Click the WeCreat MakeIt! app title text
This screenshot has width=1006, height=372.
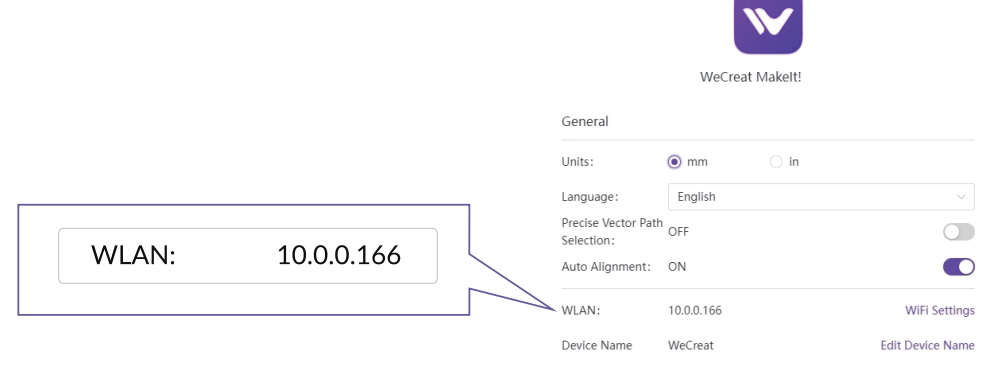click(x=751, y=78)
